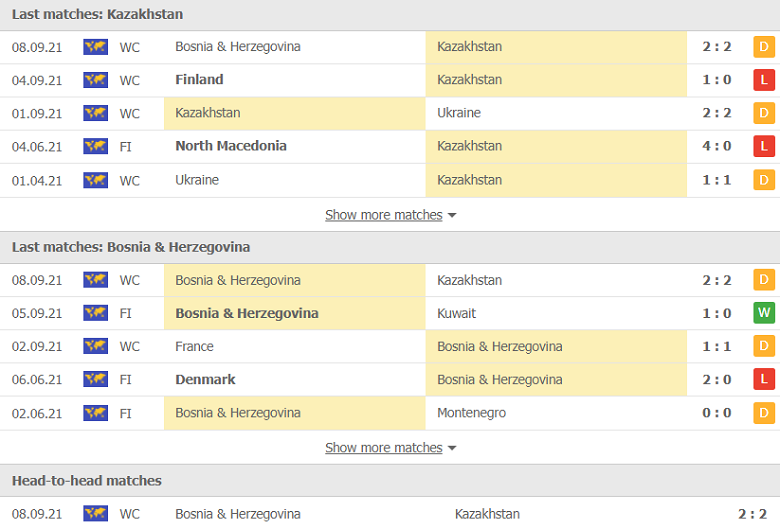Click Bosnia & Herzegovina in head-to-head row
780x529 pixels.
coord(238,514)
